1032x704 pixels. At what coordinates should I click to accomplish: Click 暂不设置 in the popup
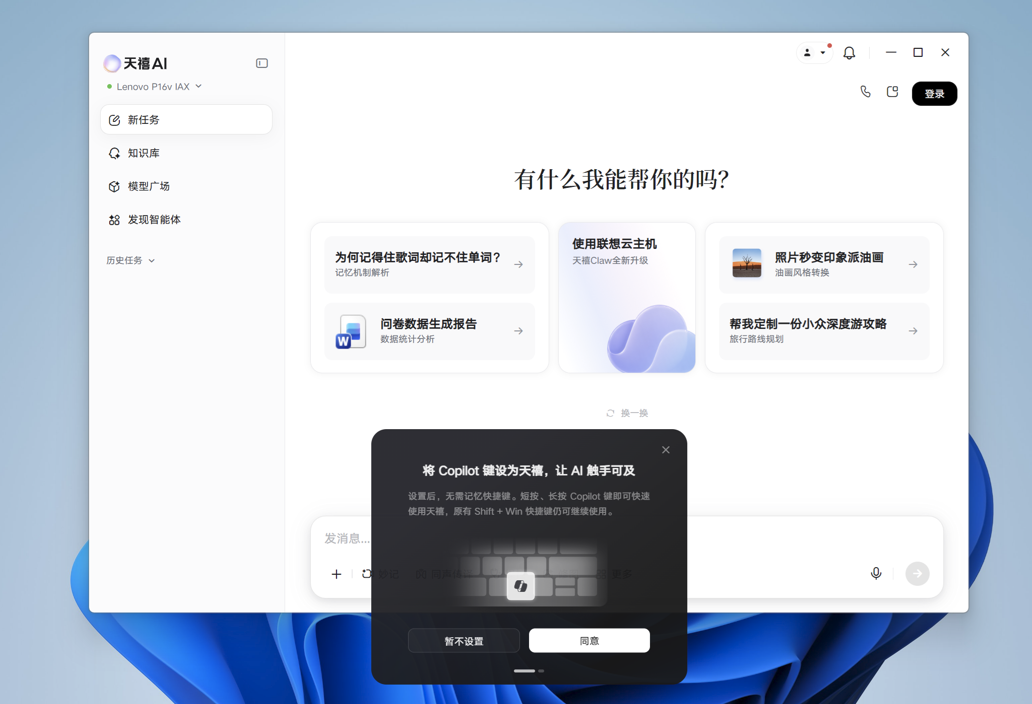(x=464, y=641)
